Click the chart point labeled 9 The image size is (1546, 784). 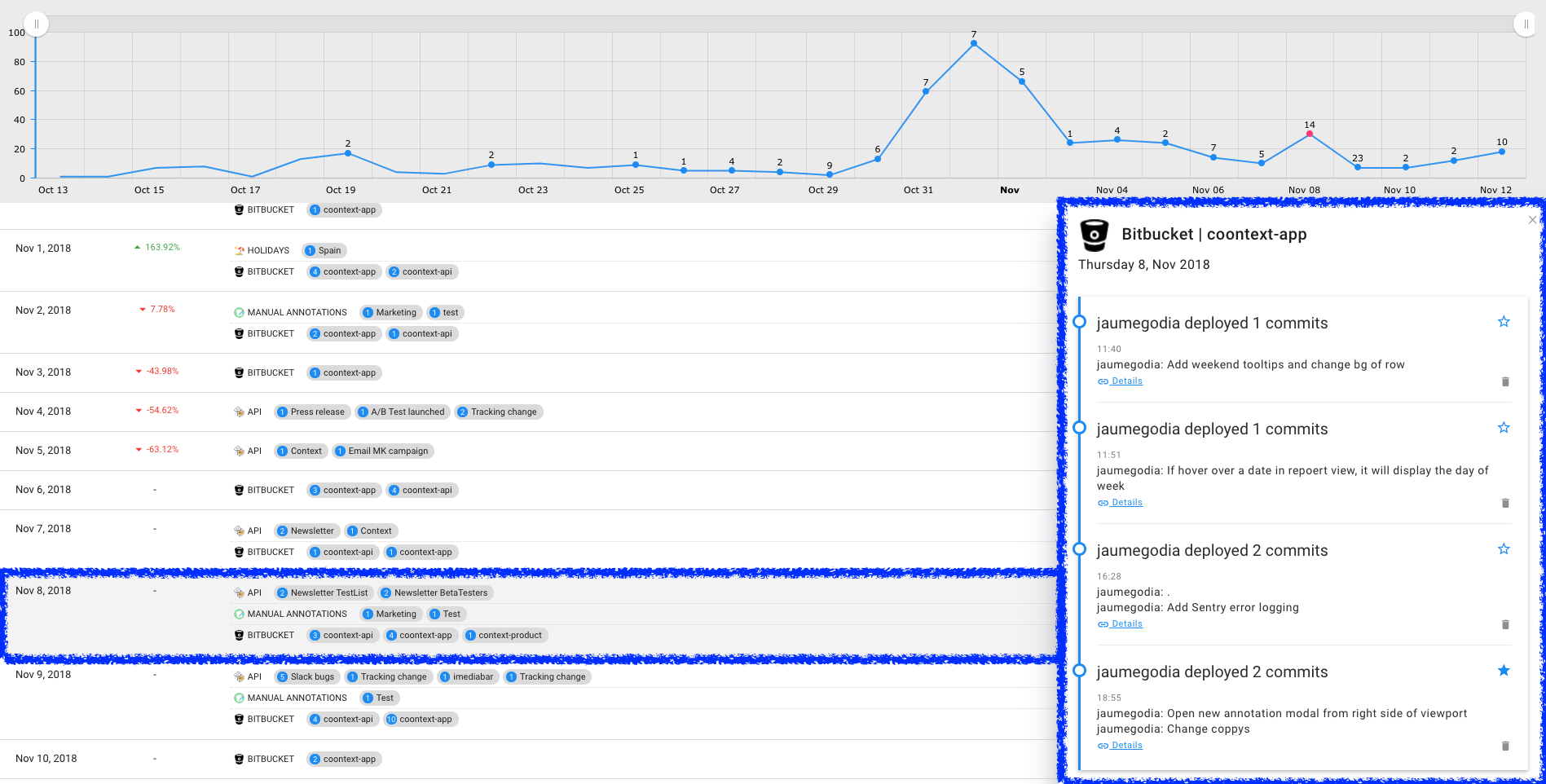830,174
